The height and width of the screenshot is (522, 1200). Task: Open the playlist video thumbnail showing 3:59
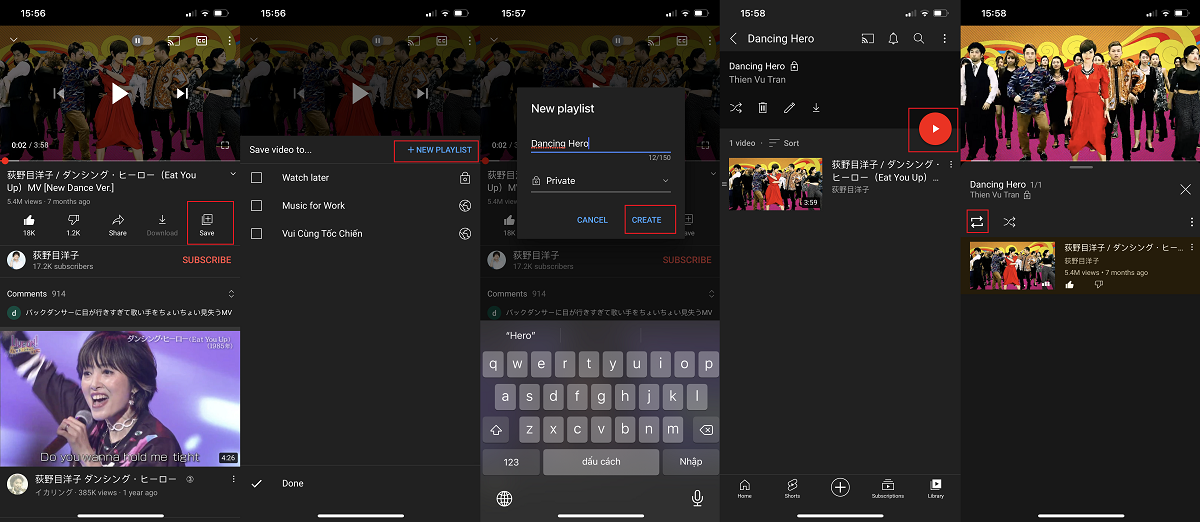(775, 184)
